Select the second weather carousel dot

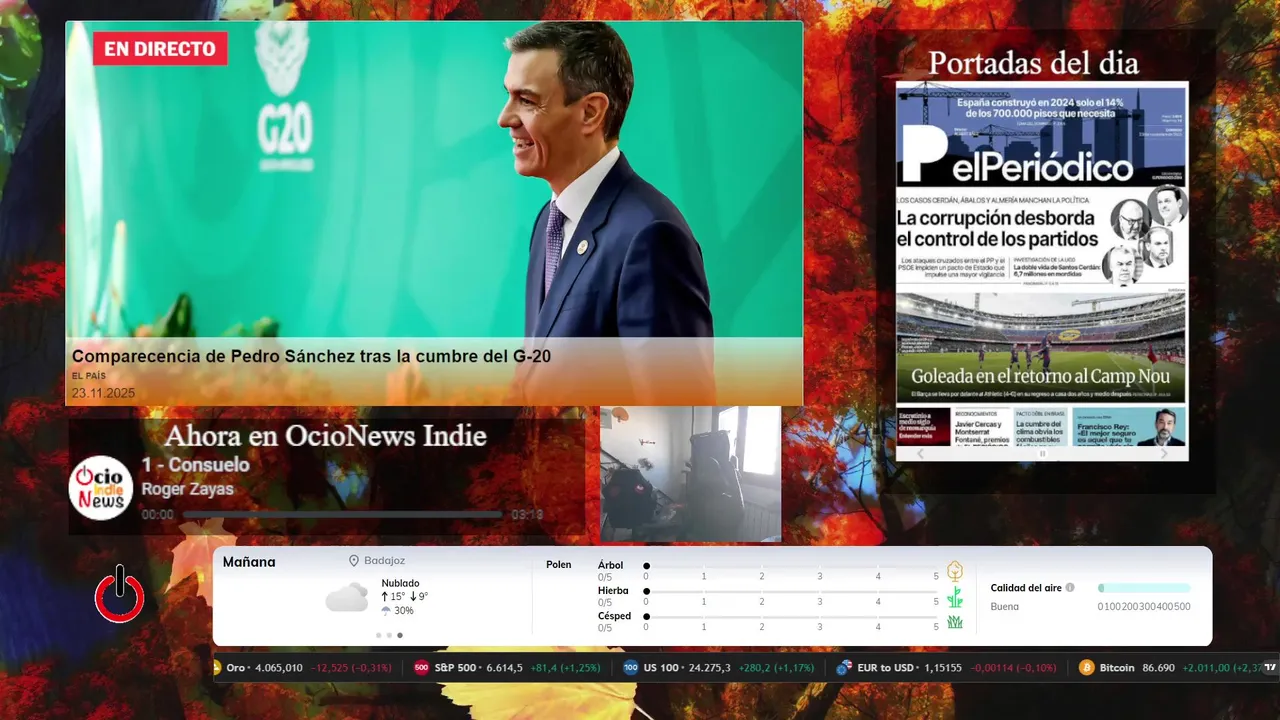[x=389, y=635]
